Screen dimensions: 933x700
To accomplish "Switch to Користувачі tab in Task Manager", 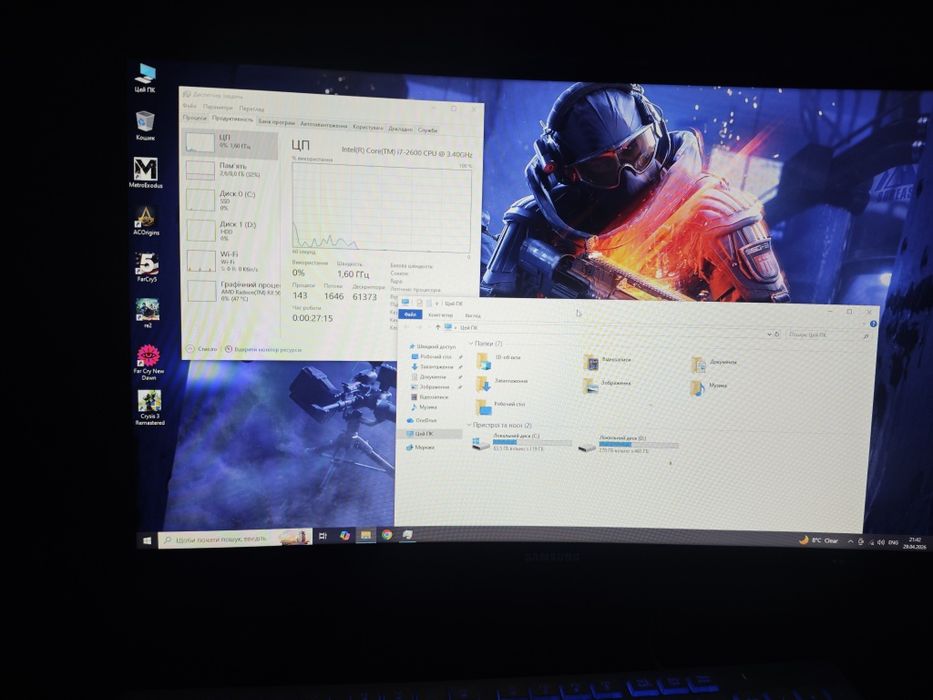I will (368, 127).
